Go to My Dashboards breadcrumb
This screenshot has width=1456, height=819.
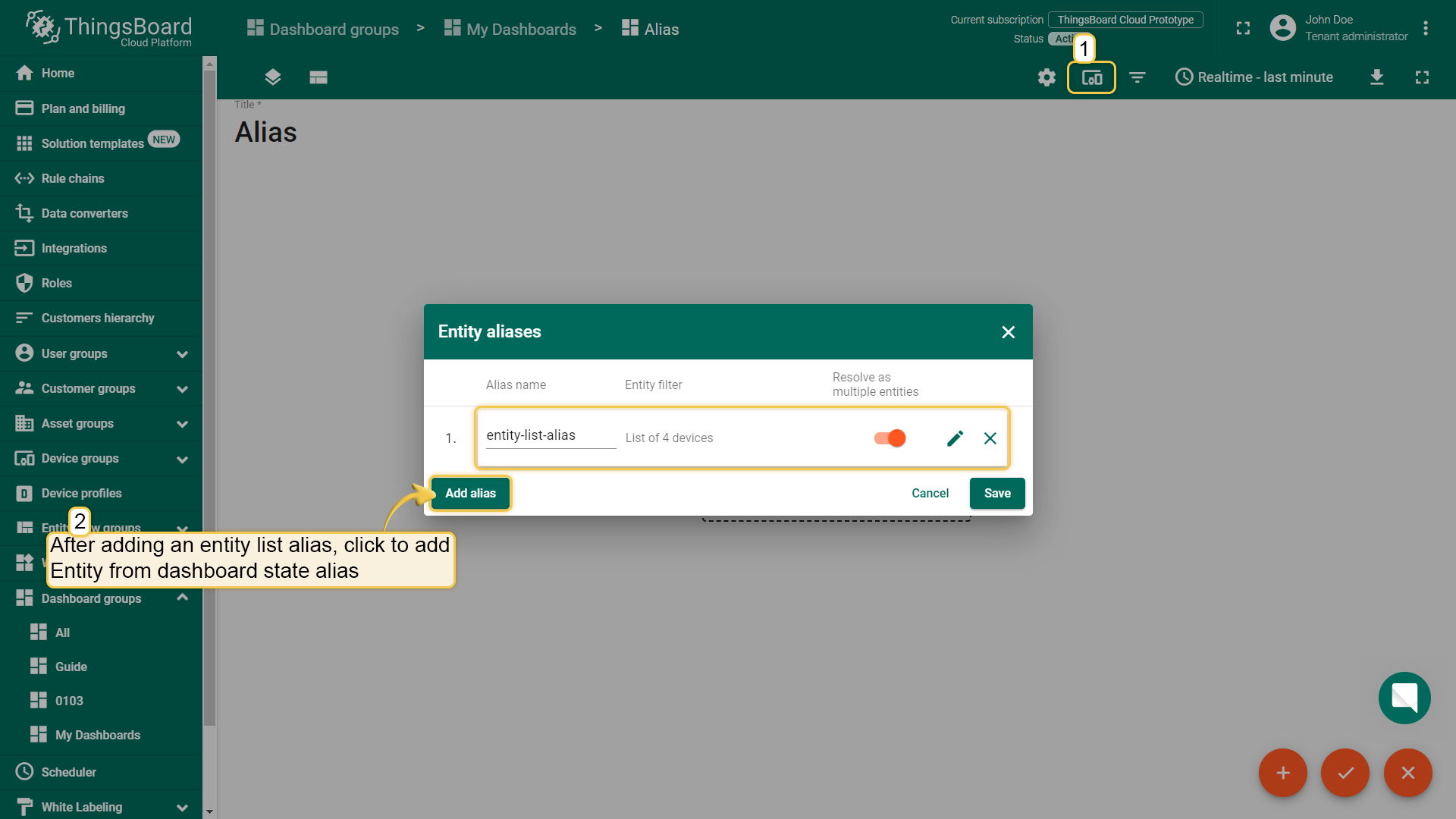point(510,29)
